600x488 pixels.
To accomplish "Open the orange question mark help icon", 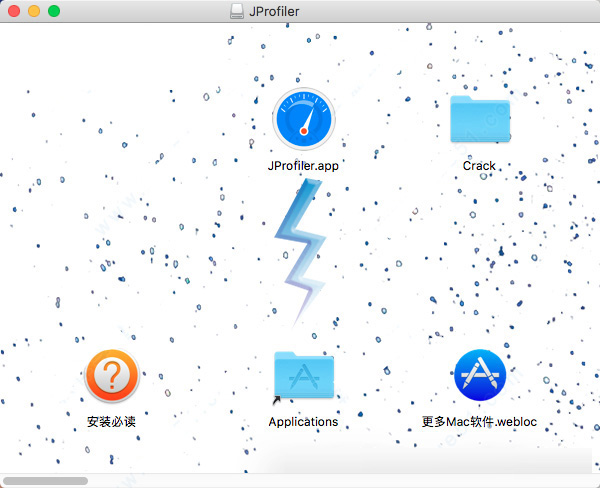I will point(112,376).
